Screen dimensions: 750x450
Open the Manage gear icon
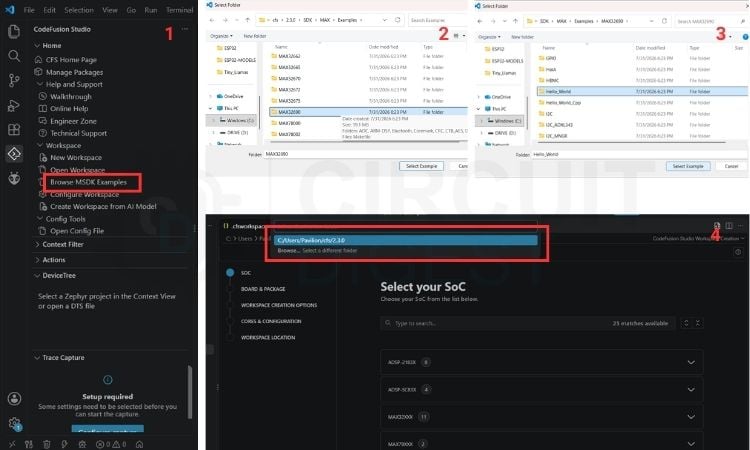14,423
